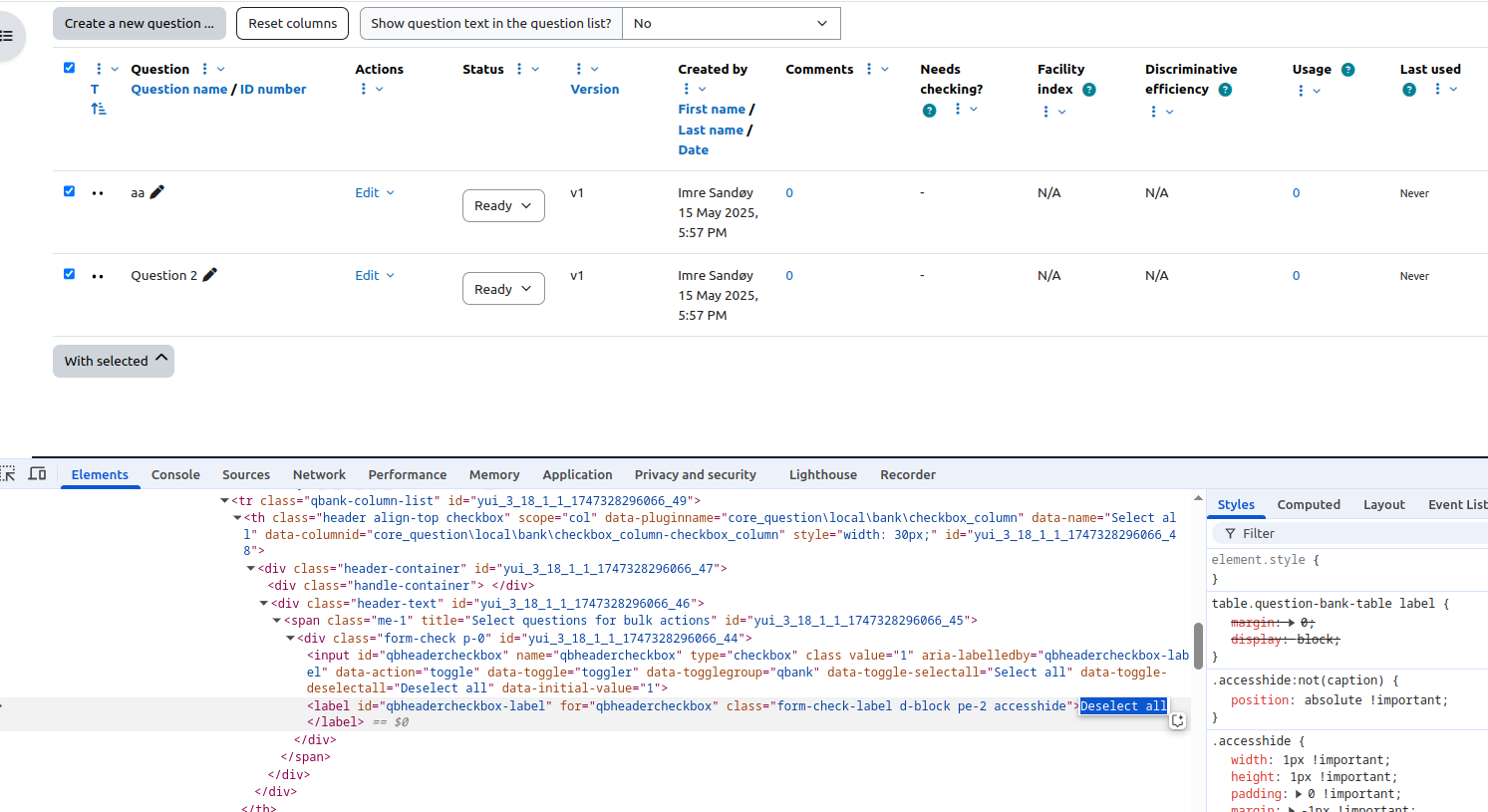The height and width of the screenshot is (812, 1488).
Task: Open the Discriminative efficiency three-dot menu
Action: [1154, 112]
